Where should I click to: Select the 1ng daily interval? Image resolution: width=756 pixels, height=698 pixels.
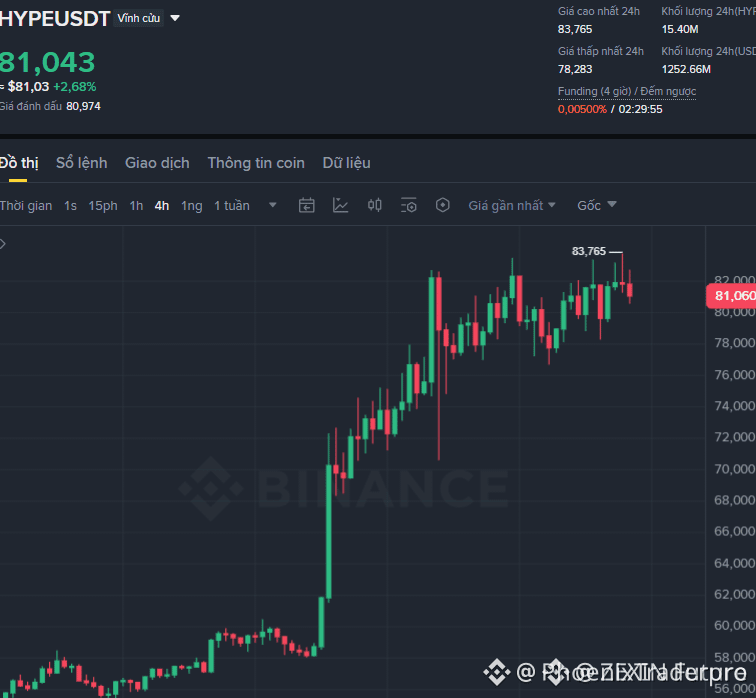191,206
